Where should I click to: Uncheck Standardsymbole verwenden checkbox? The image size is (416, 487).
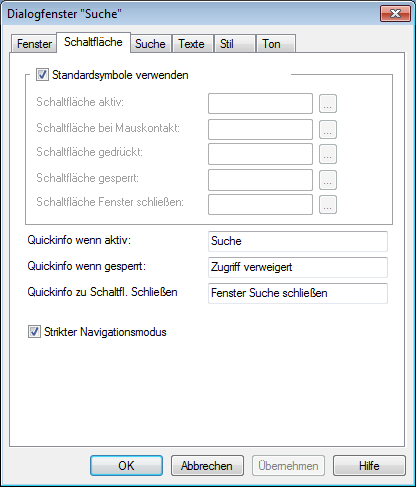(x=42, y=75)
